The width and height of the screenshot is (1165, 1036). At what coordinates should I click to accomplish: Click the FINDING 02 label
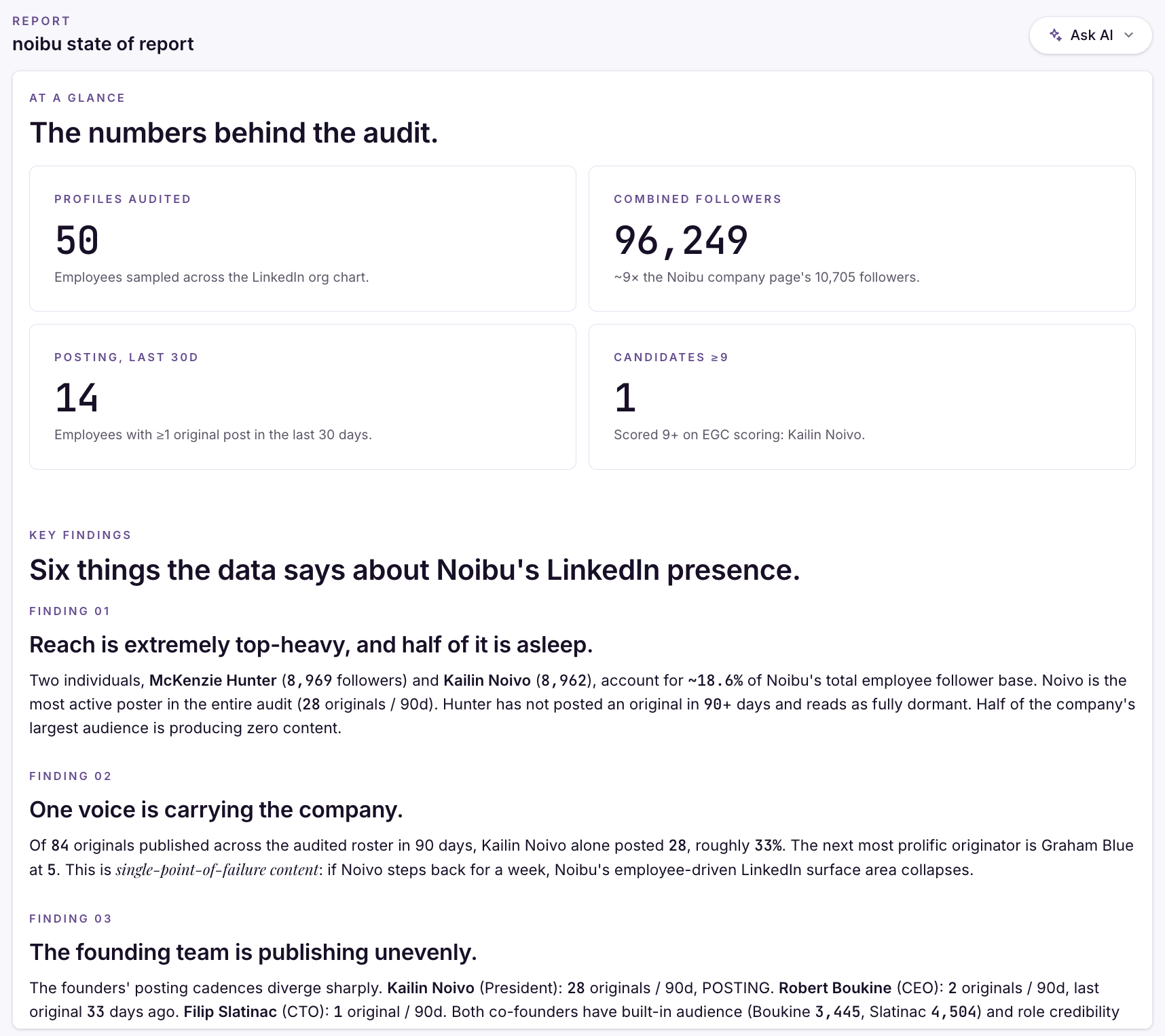click(x=70, y=776)
